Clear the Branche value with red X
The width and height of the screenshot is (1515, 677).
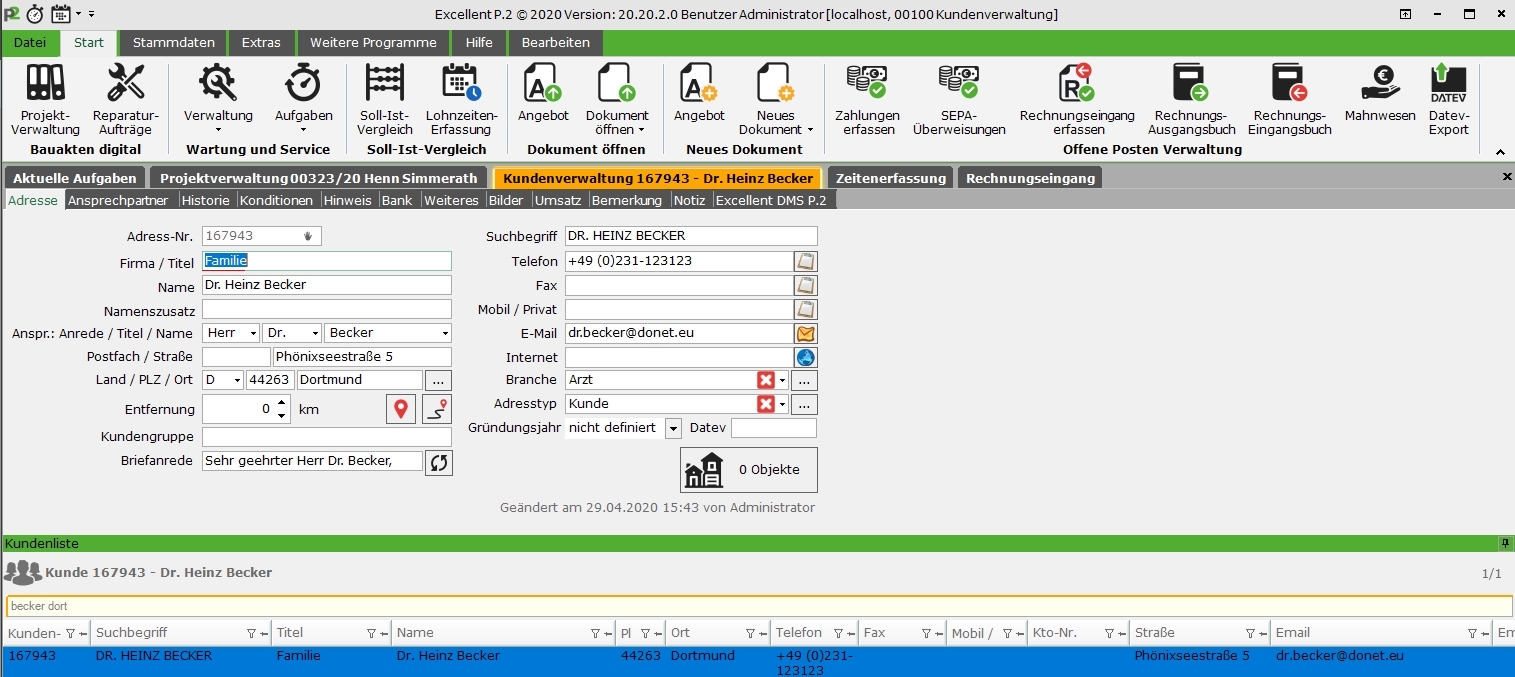[x=766, y=380]
